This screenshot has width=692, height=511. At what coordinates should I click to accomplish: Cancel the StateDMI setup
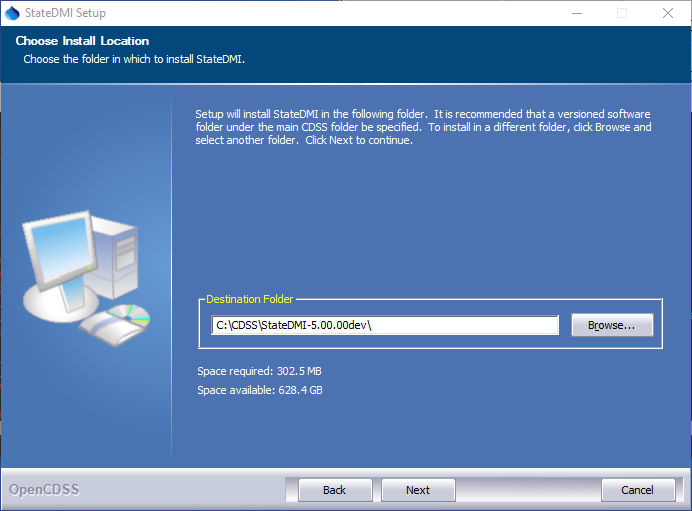pos(638,490)
